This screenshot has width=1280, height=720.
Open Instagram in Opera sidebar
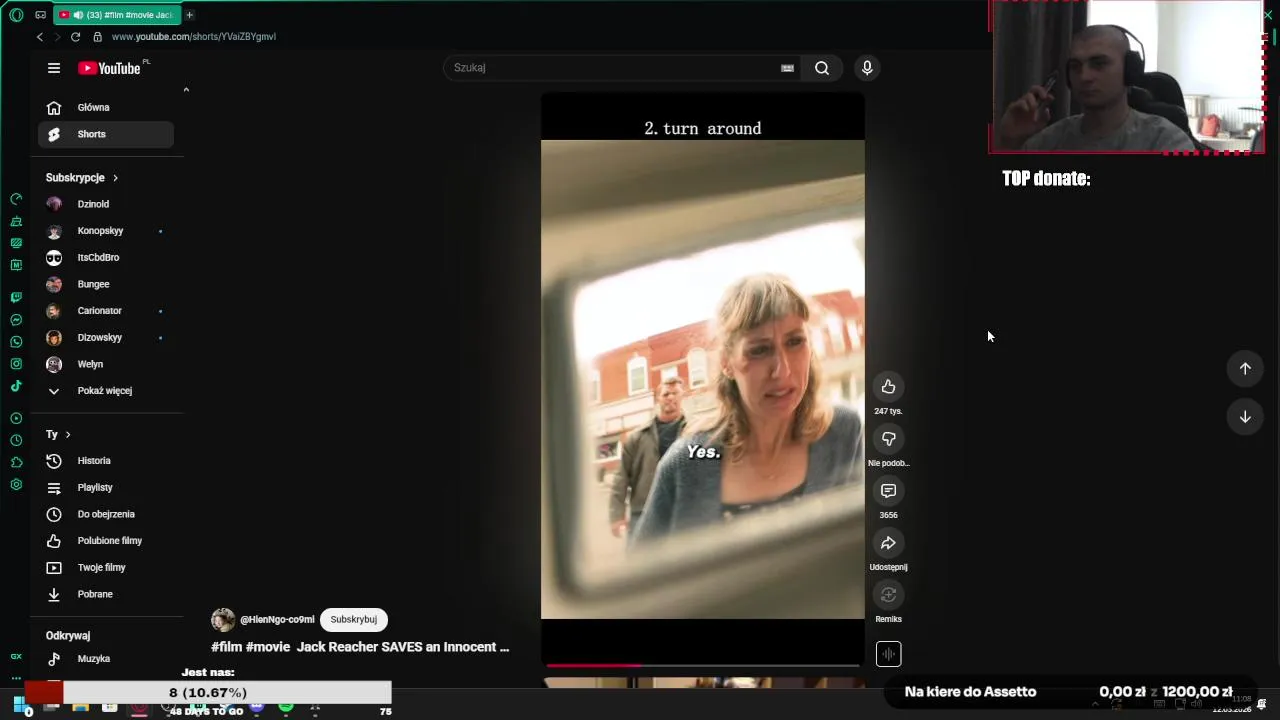[16, 364]
